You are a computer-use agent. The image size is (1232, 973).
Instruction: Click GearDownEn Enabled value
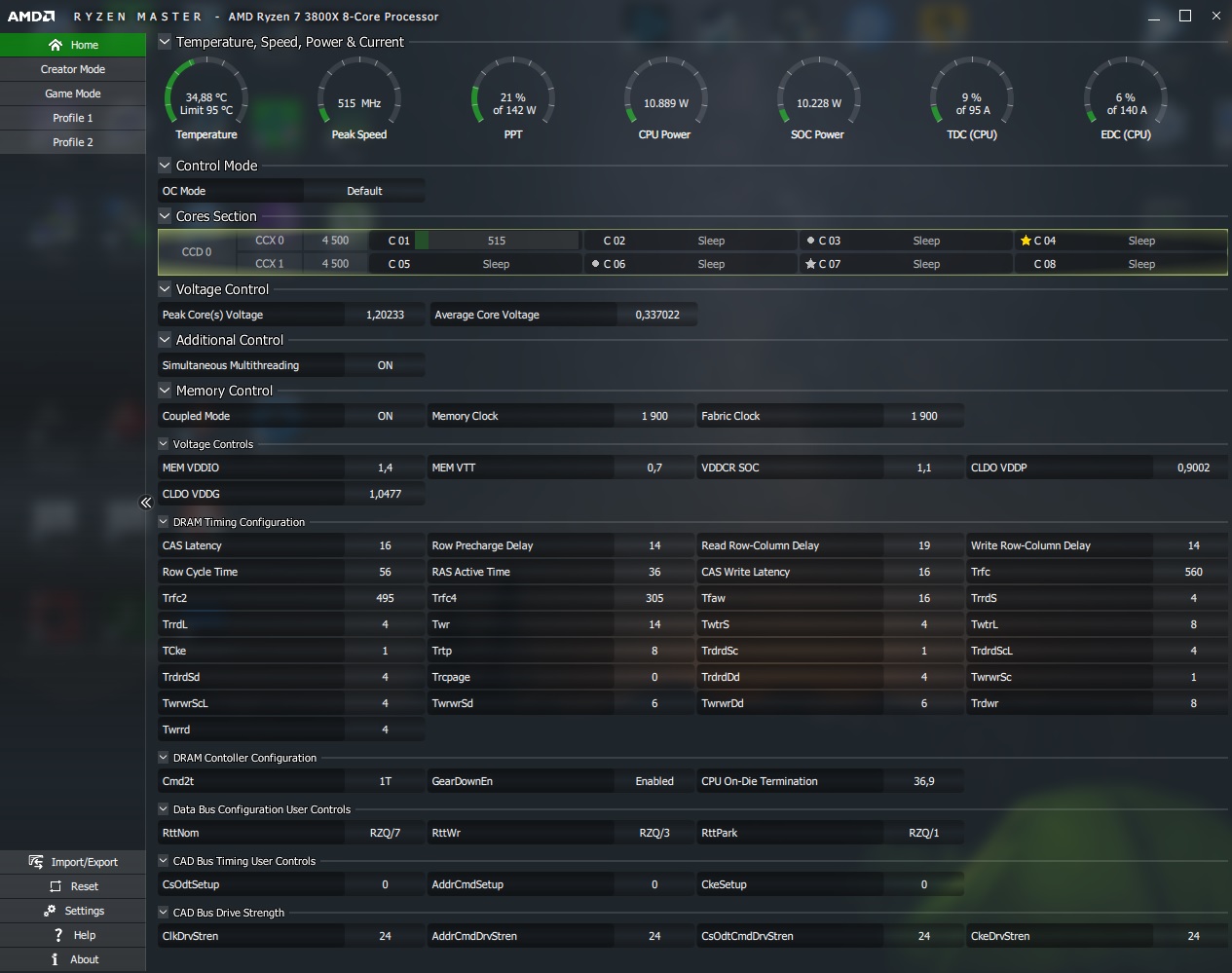654,781
